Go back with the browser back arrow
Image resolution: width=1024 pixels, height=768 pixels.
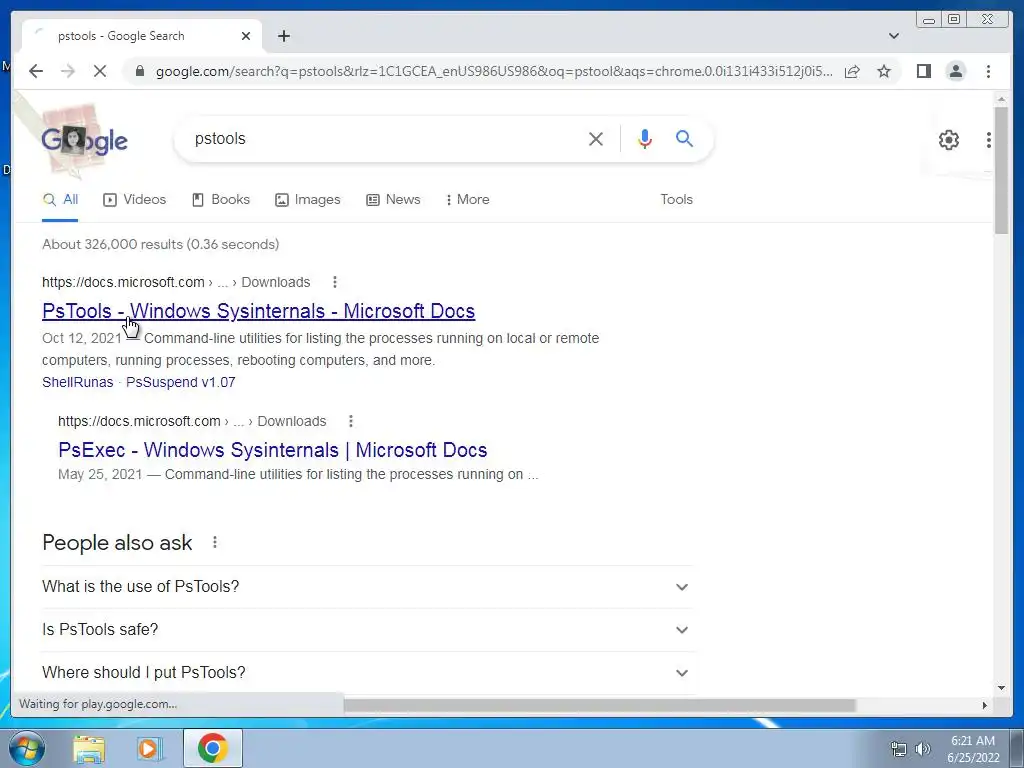coord(36,71)
